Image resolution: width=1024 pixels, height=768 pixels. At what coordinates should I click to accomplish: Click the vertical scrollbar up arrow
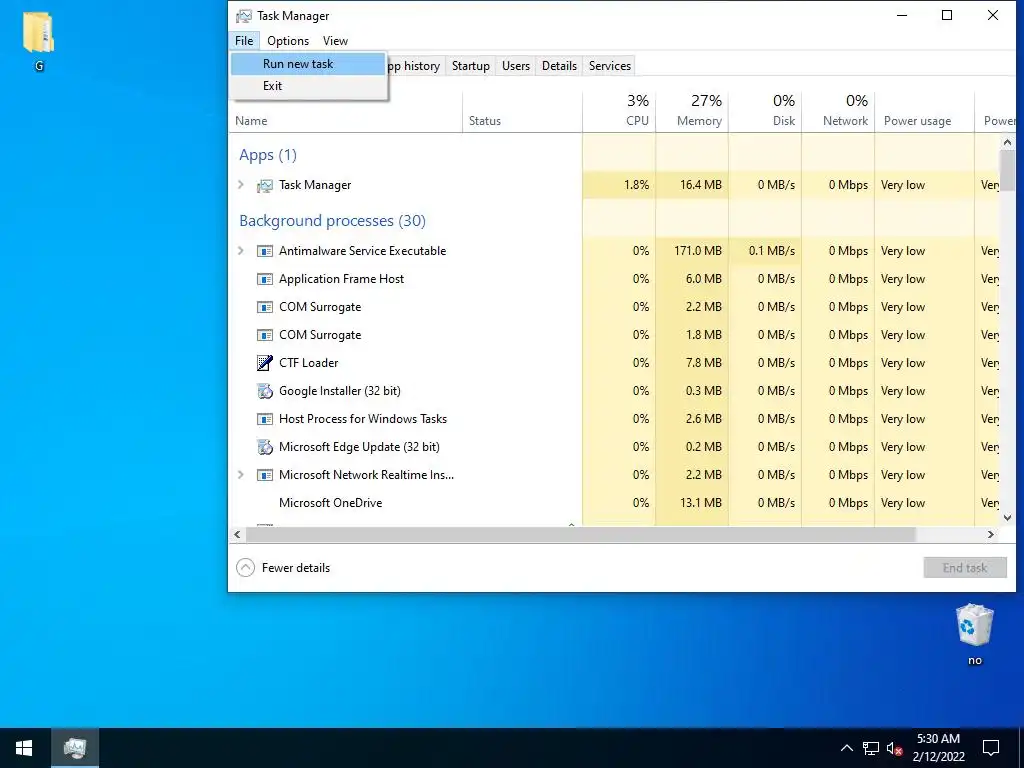point(1007,142)
